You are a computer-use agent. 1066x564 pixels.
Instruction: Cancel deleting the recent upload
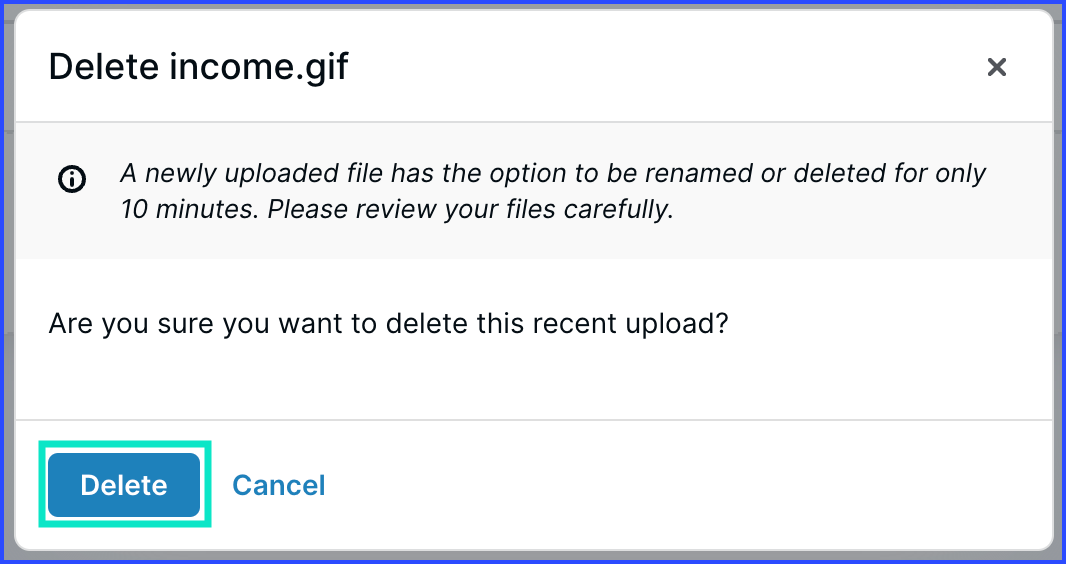click(x=279, y=485)
